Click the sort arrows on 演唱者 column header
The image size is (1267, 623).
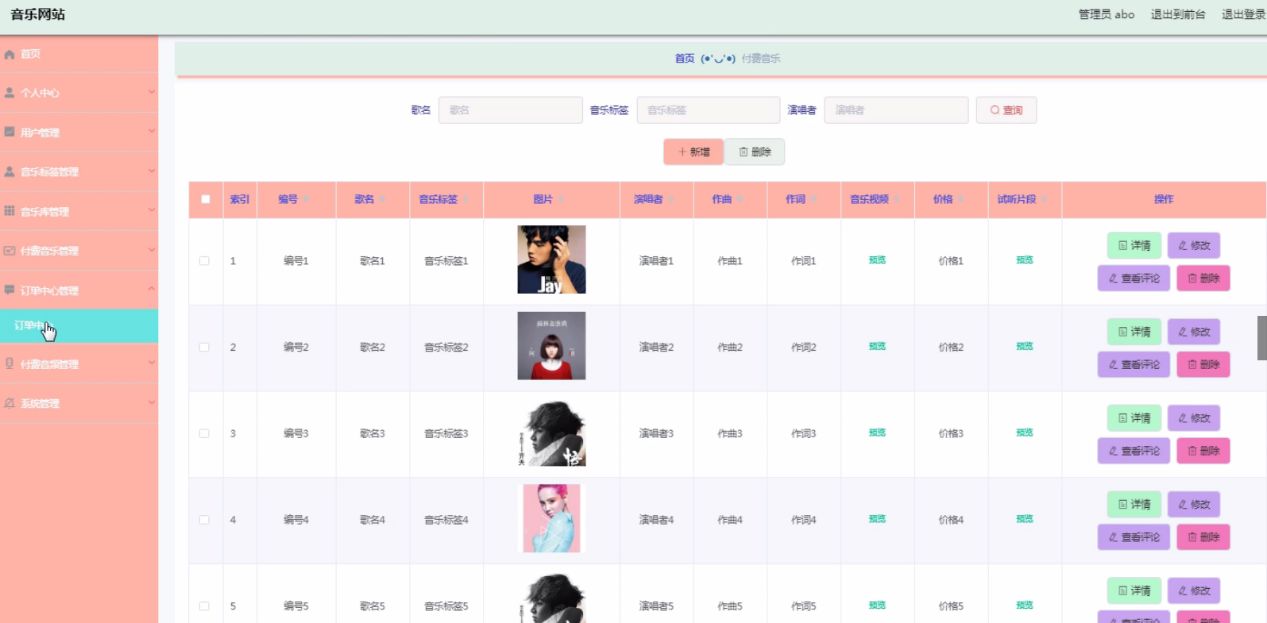click(x=671, y=200)
